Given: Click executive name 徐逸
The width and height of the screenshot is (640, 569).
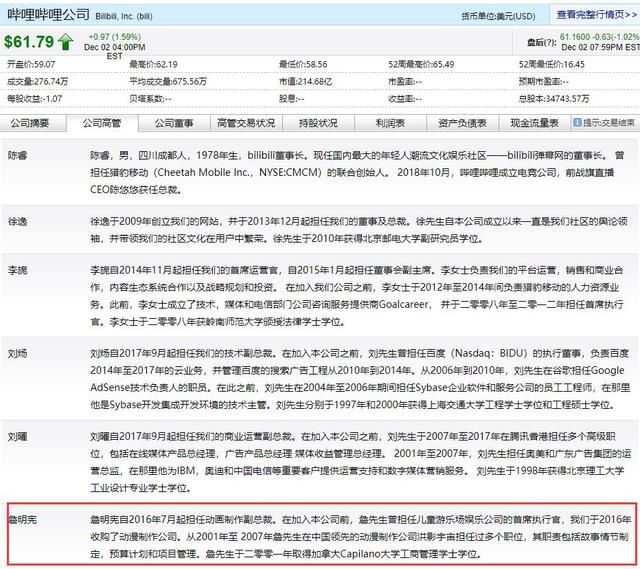Looking at the screenshot, I should (x=18, y=222).
